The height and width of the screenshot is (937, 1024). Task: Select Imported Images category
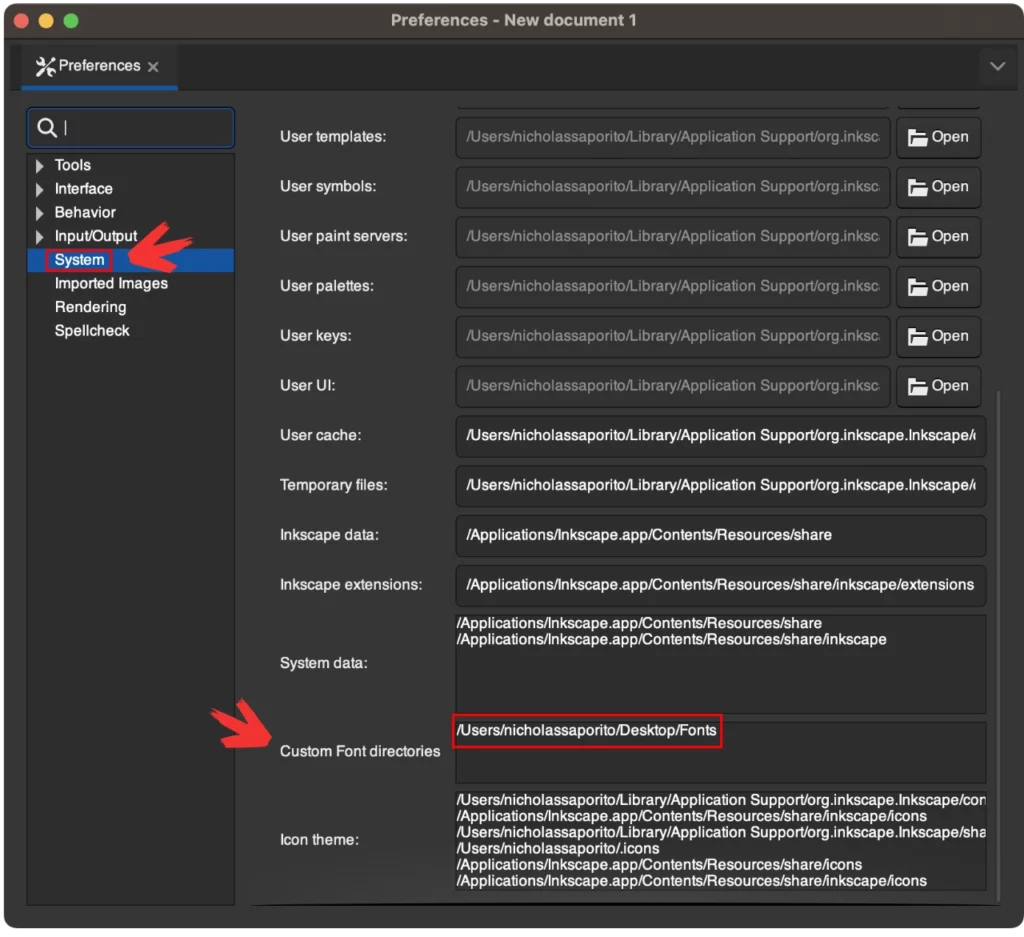111,284
